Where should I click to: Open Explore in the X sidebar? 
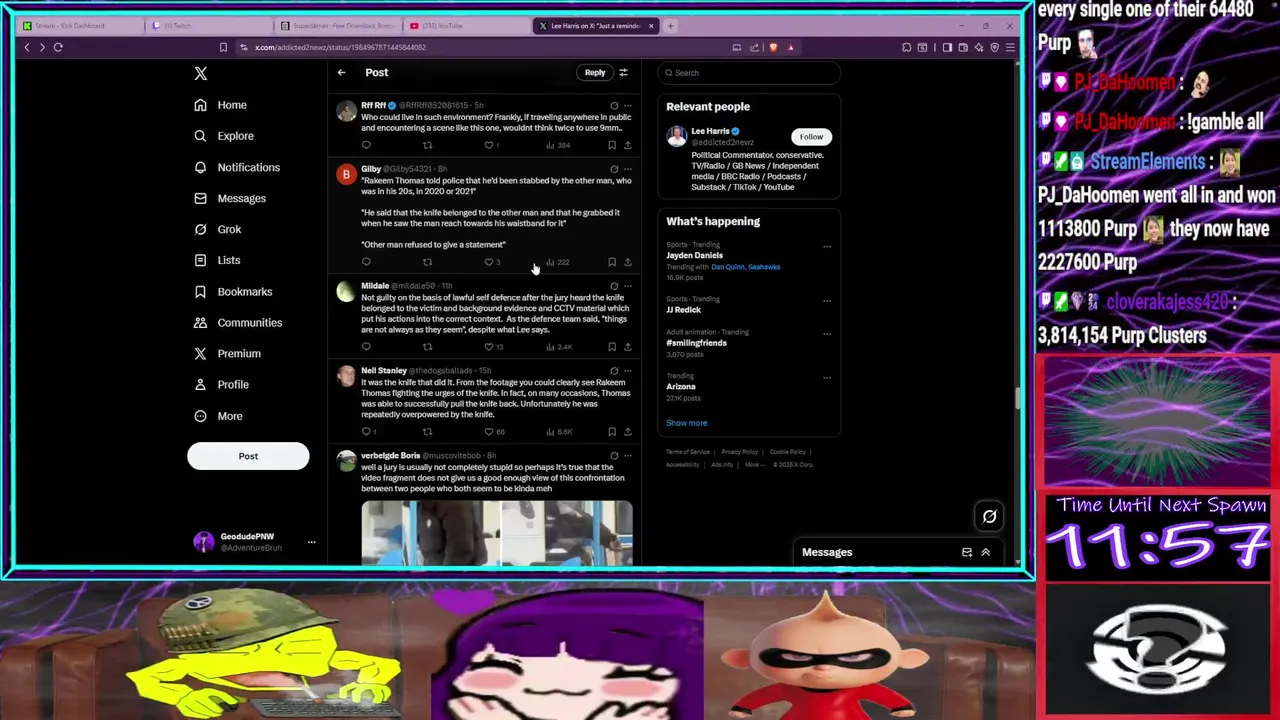(225, 136)
